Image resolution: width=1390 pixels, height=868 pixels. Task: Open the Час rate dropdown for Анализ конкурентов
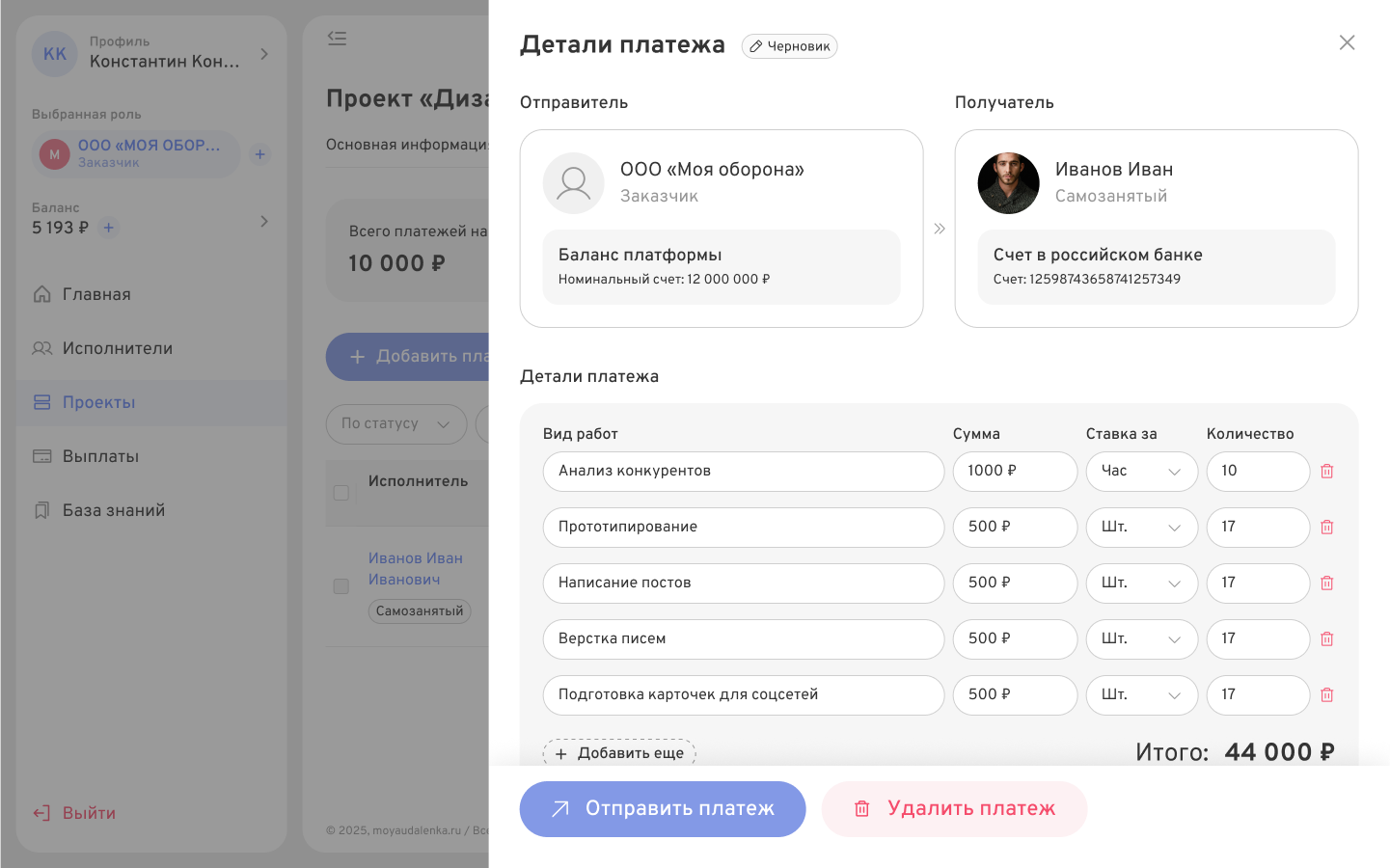pyautogui.click(x=1142, y=472)
